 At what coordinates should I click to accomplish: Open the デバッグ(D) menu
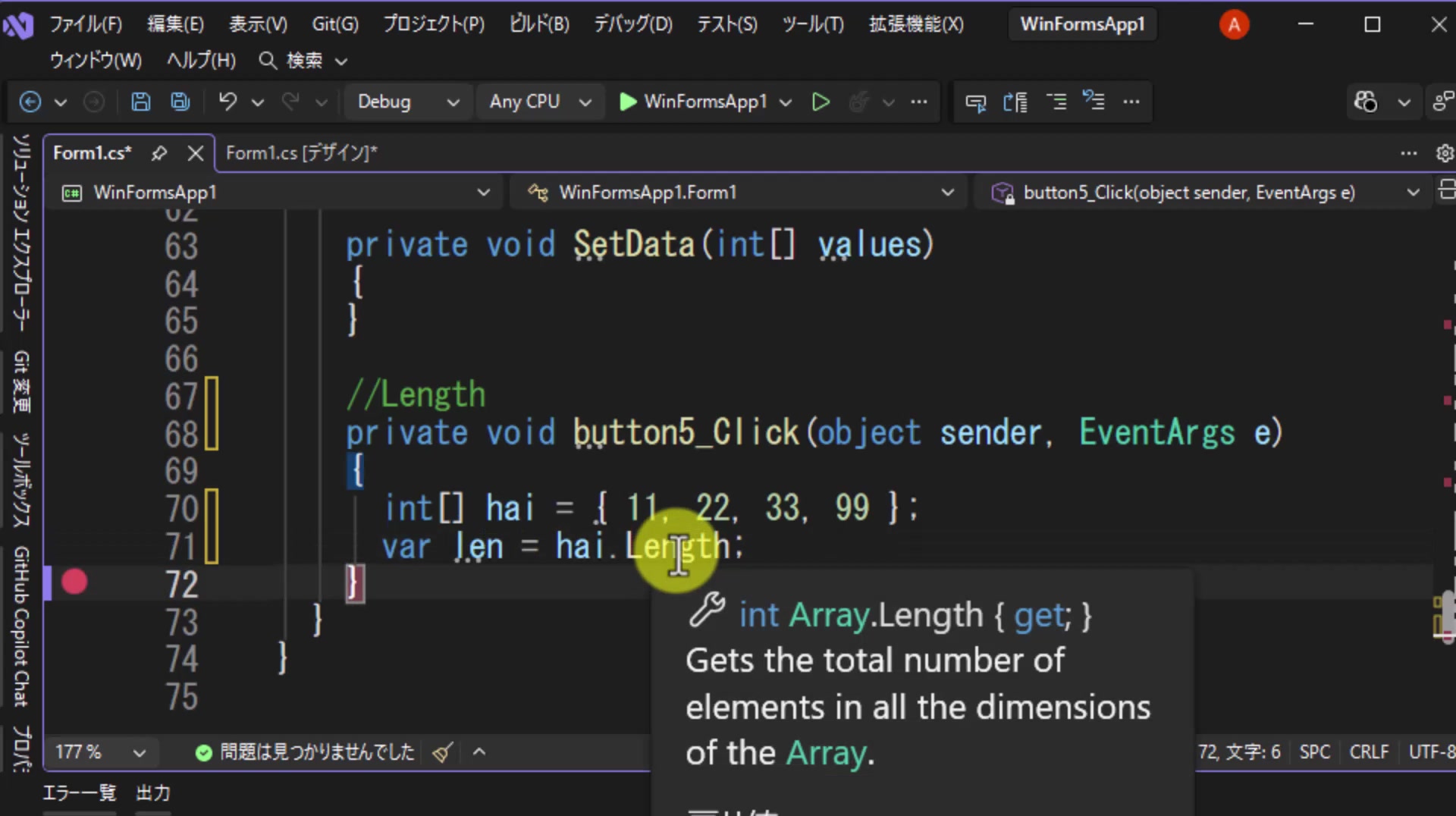click(632, 24)
